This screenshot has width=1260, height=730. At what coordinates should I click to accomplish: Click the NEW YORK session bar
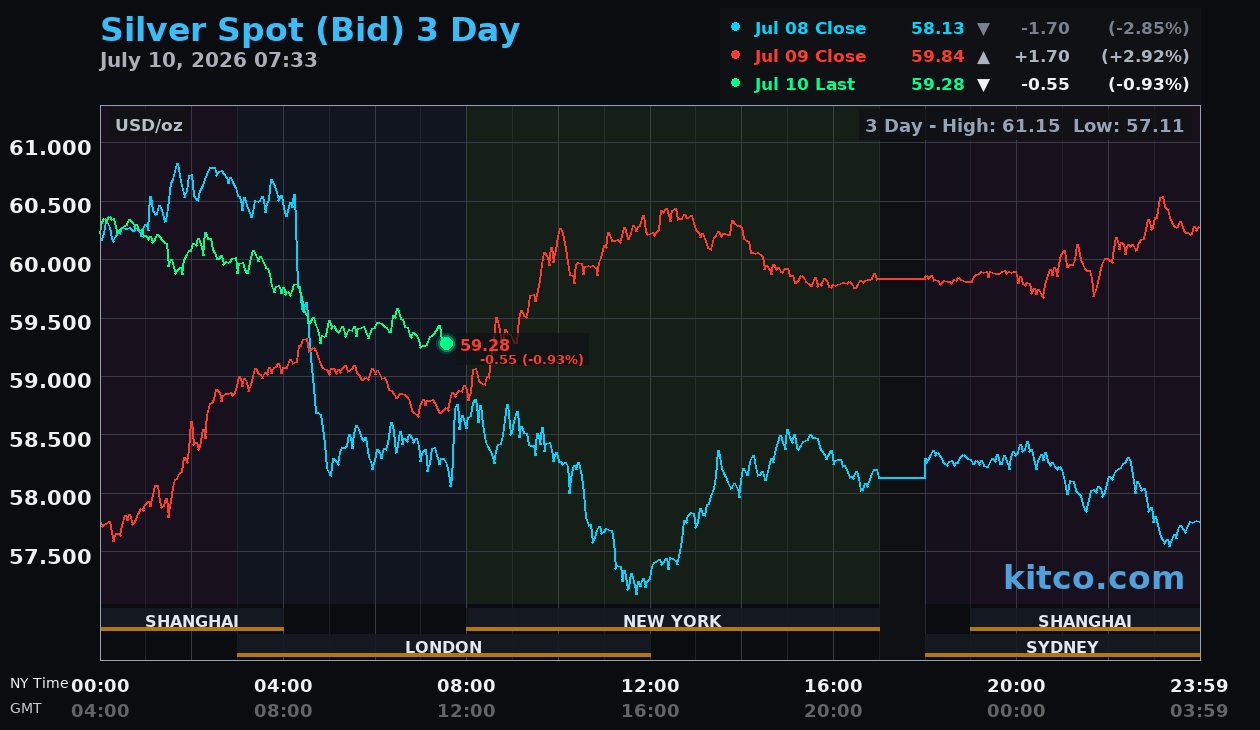coord(673,620)
